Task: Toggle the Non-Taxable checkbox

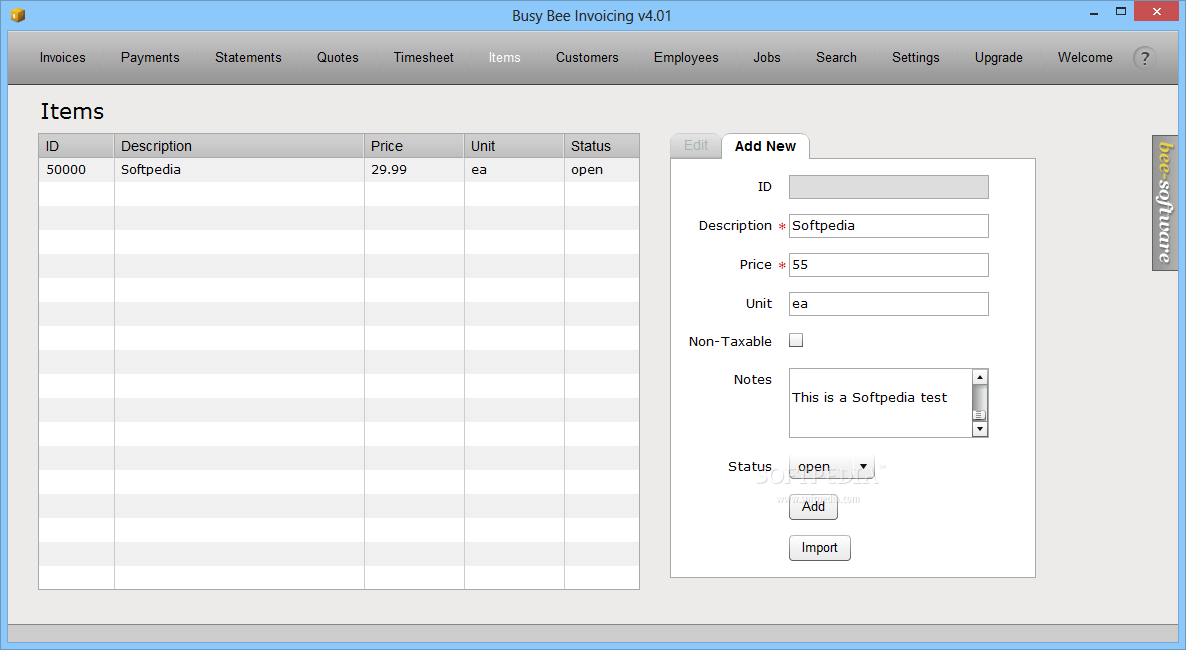Action: point(796,341)
